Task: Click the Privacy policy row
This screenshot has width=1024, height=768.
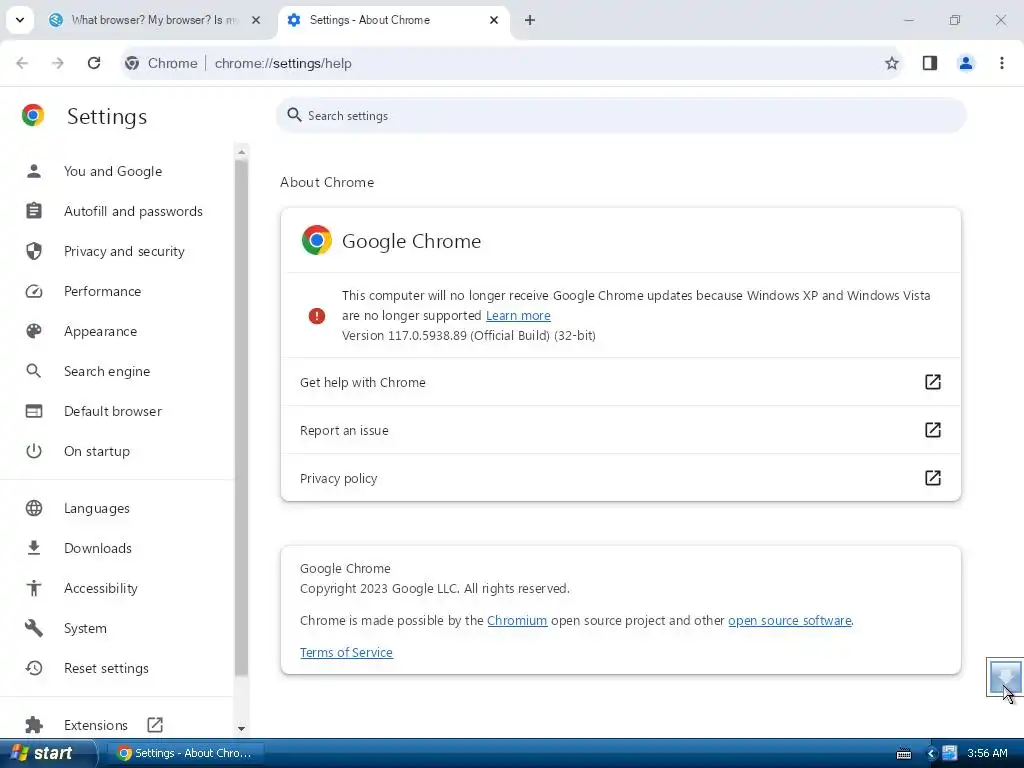Action: pos(620,478)
